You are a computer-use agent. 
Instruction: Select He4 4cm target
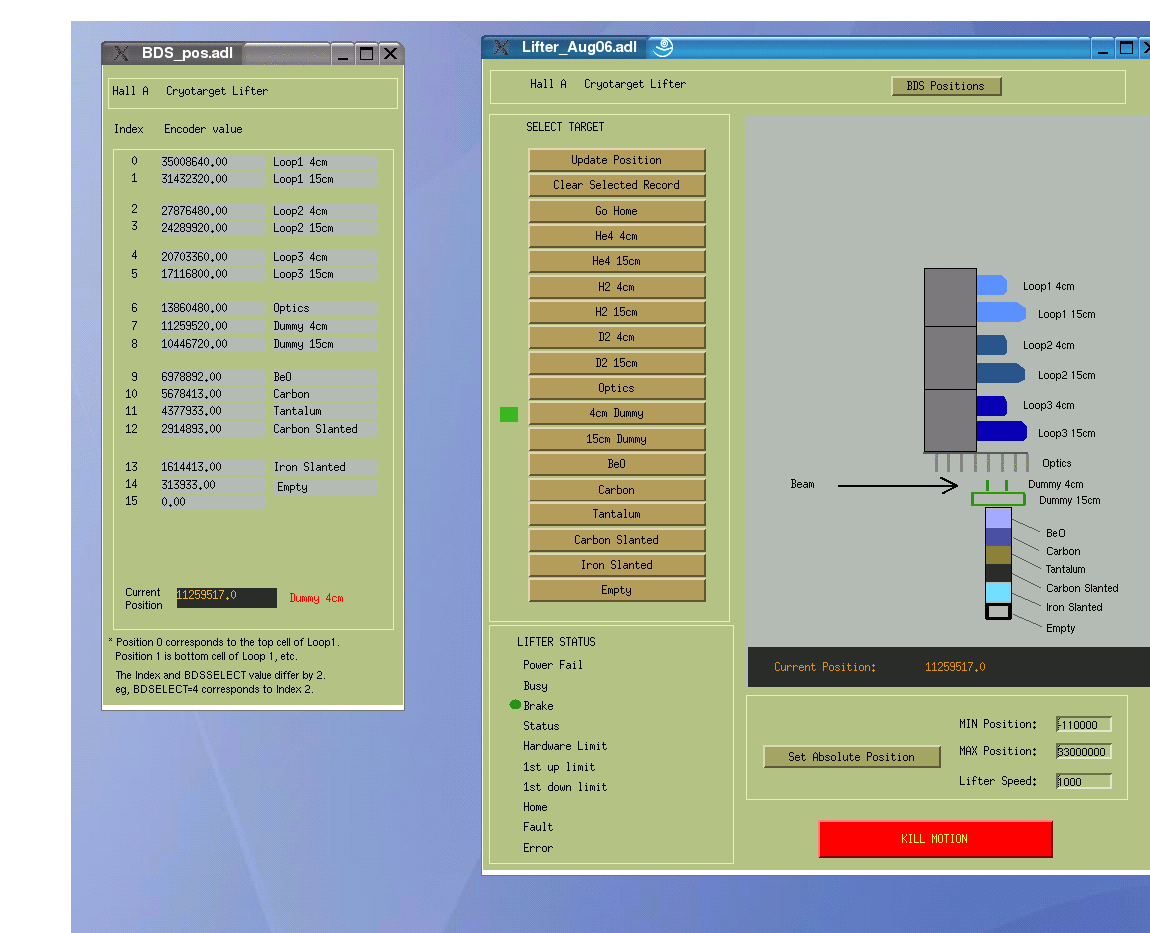(x=617, y=236)
